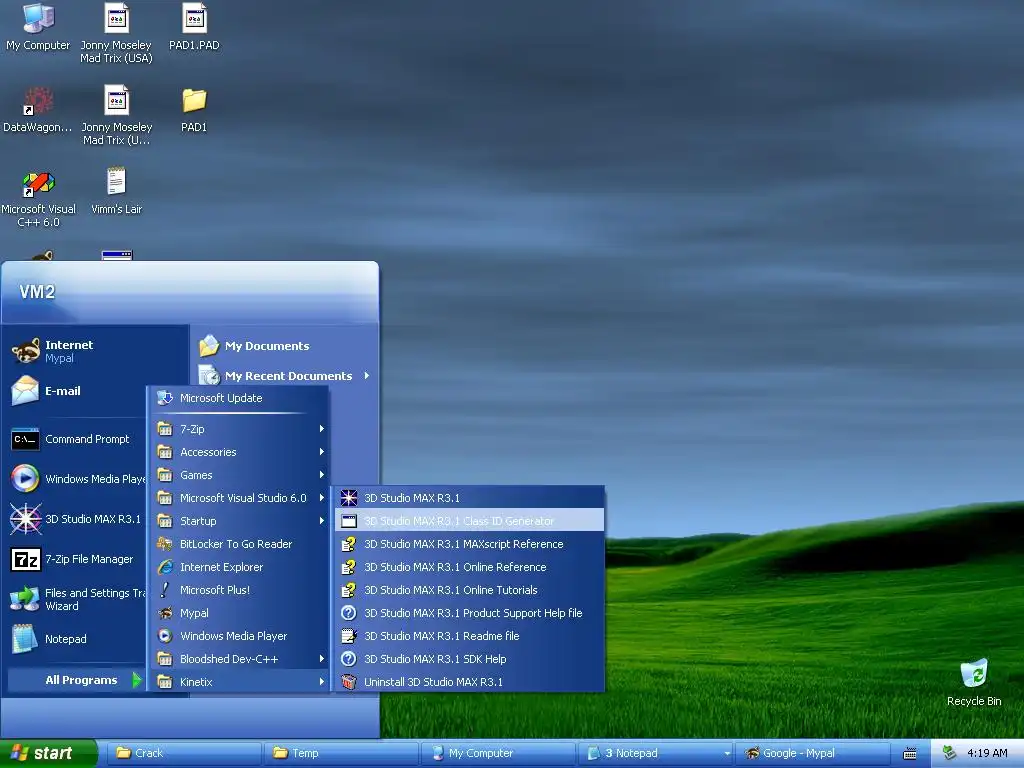Screen dimensions: 1024x768
Task: Expand the Accessories folder
Action: [x=239, y=452]
